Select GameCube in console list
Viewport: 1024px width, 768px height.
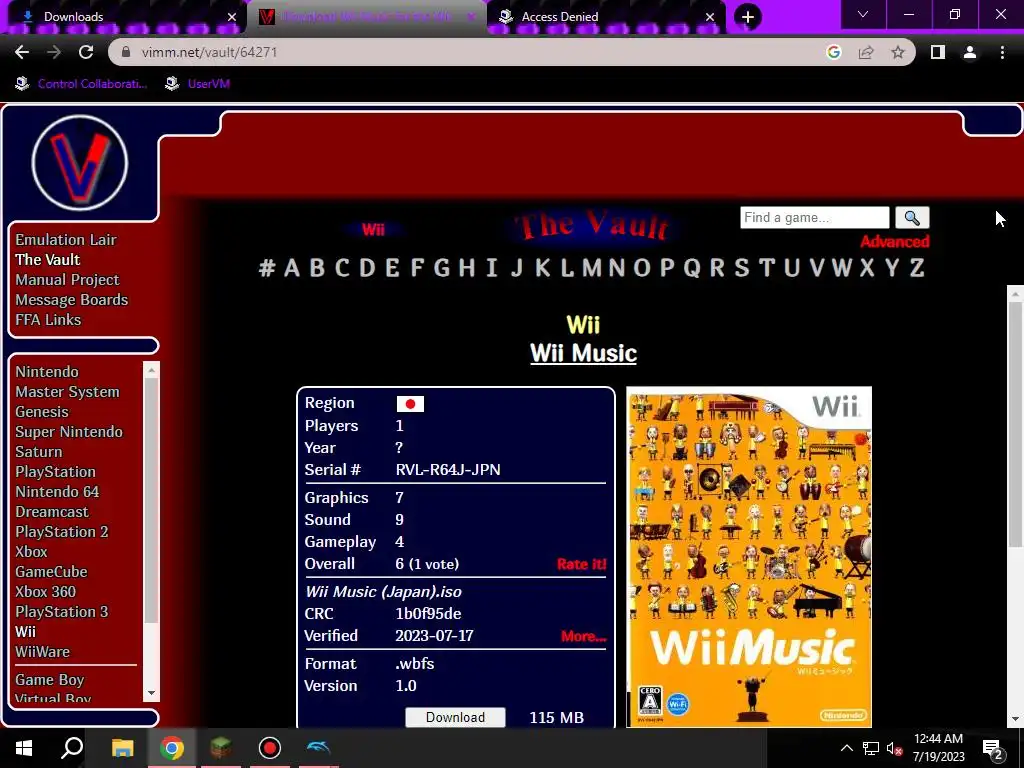[52, 571]
